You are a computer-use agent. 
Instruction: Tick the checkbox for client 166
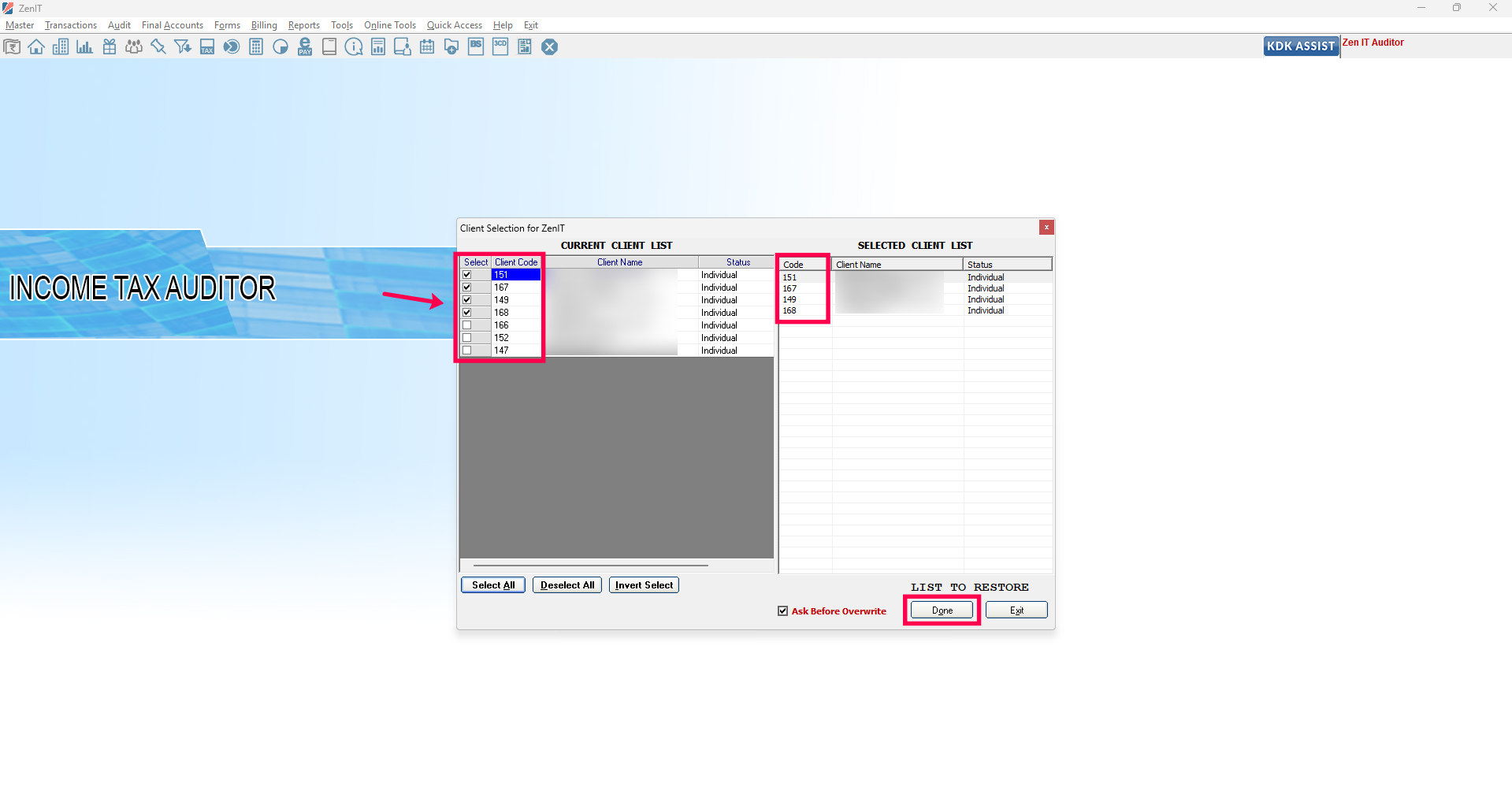tap(467, 325)
